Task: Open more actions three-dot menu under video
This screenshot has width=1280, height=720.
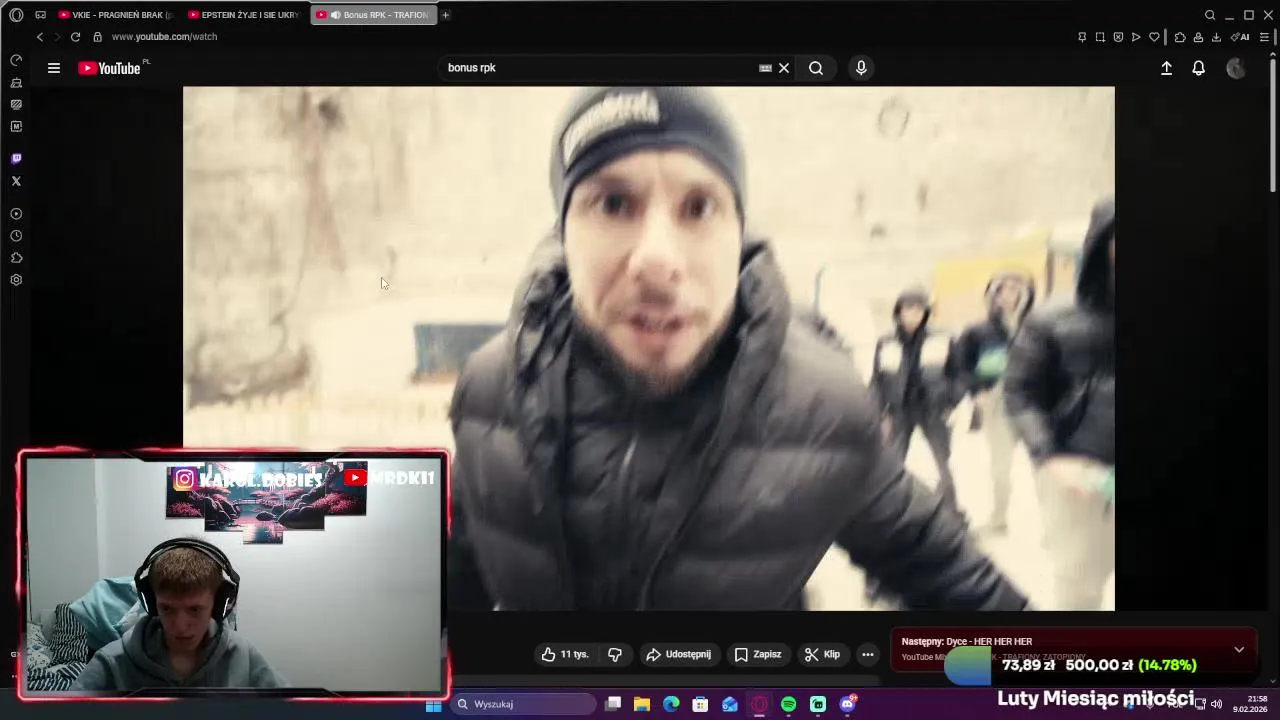Action: click(x=868, y=654)
